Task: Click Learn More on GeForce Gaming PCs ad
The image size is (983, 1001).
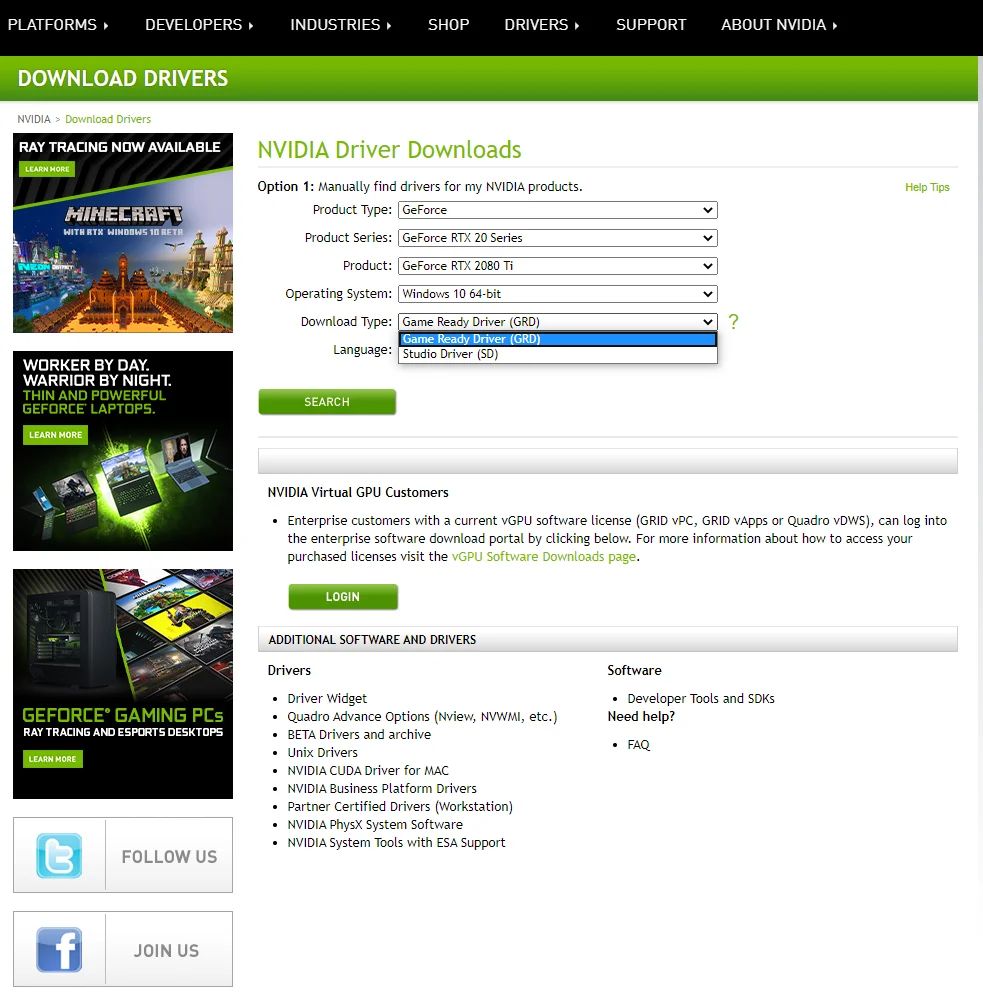Action: click(52, 759)
